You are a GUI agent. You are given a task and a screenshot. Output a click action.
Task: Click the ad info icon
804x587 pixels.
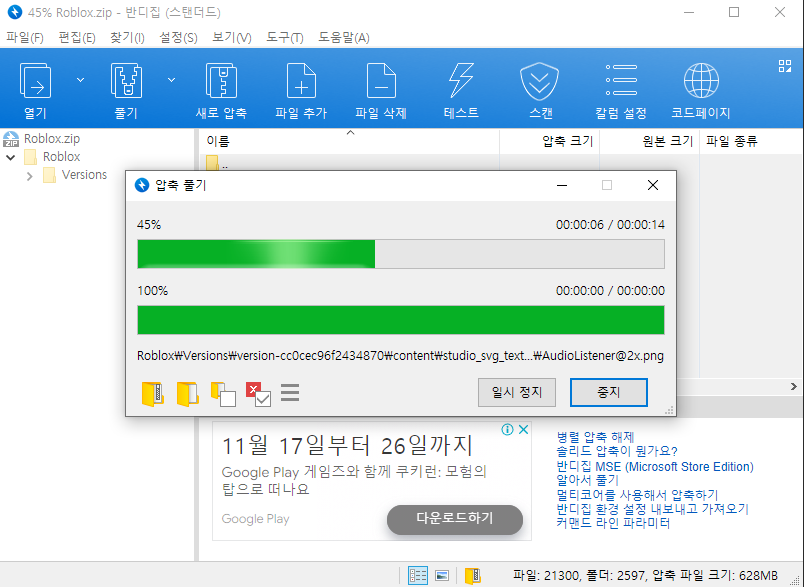507,430
